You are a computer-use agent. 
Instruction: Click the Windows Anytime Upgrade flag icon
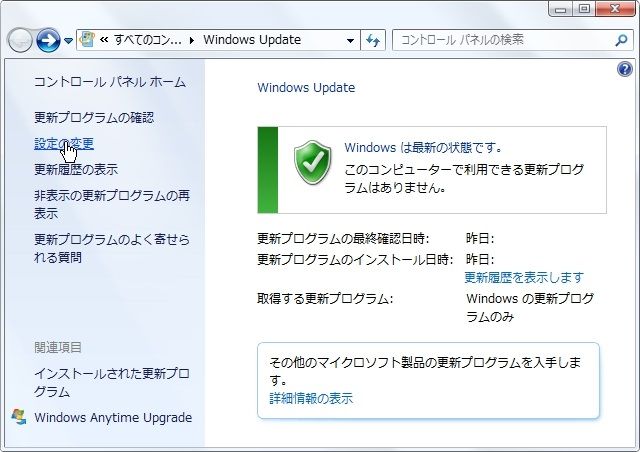click(x=19, y=416)
